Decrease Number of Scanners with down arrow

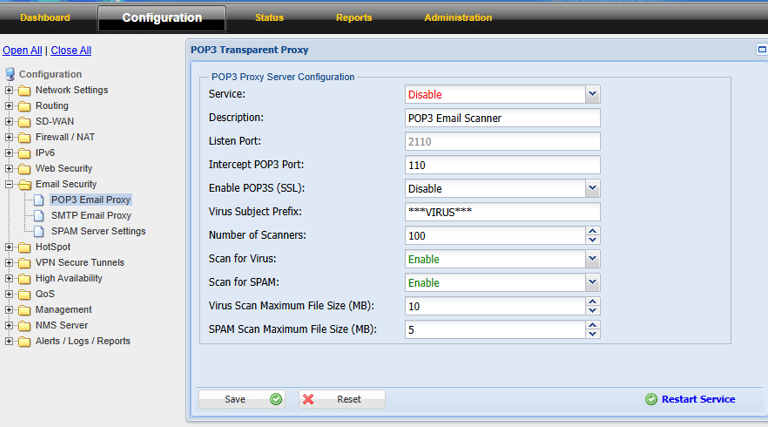[592, 240]
